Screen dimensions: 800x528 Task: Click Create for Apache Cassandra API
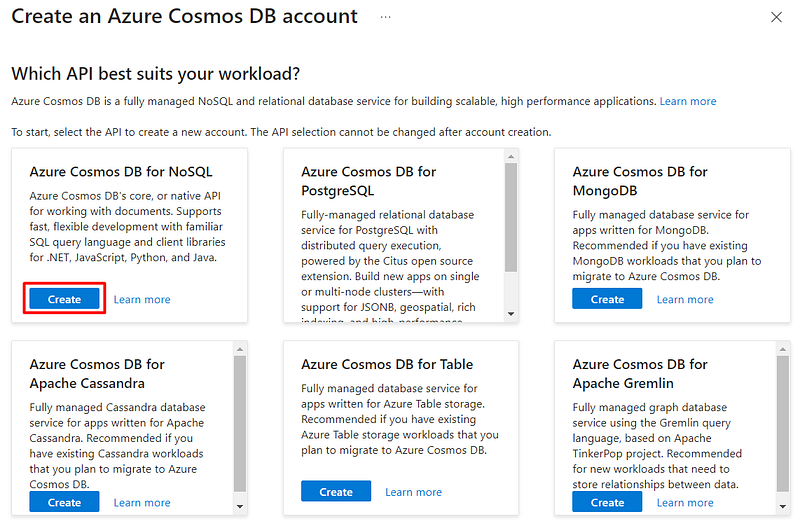pyautogui.click(x=65, y=502)
